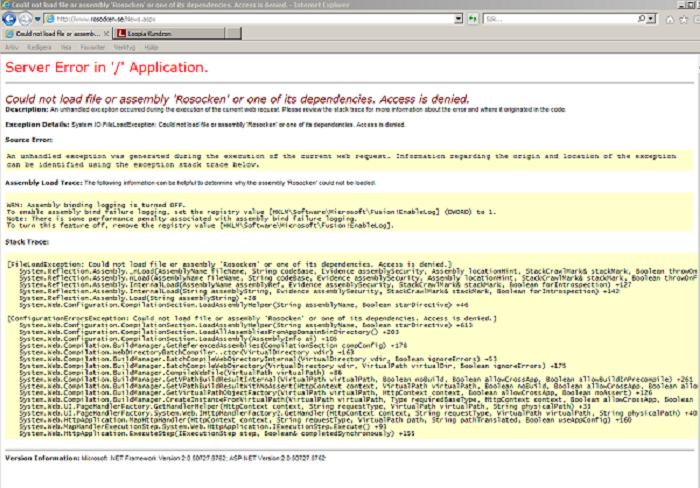Image resolution: width=700 pixels, height=488 pixels.
Task: Open a new blank tab
Action: click(x=233, y=33)
